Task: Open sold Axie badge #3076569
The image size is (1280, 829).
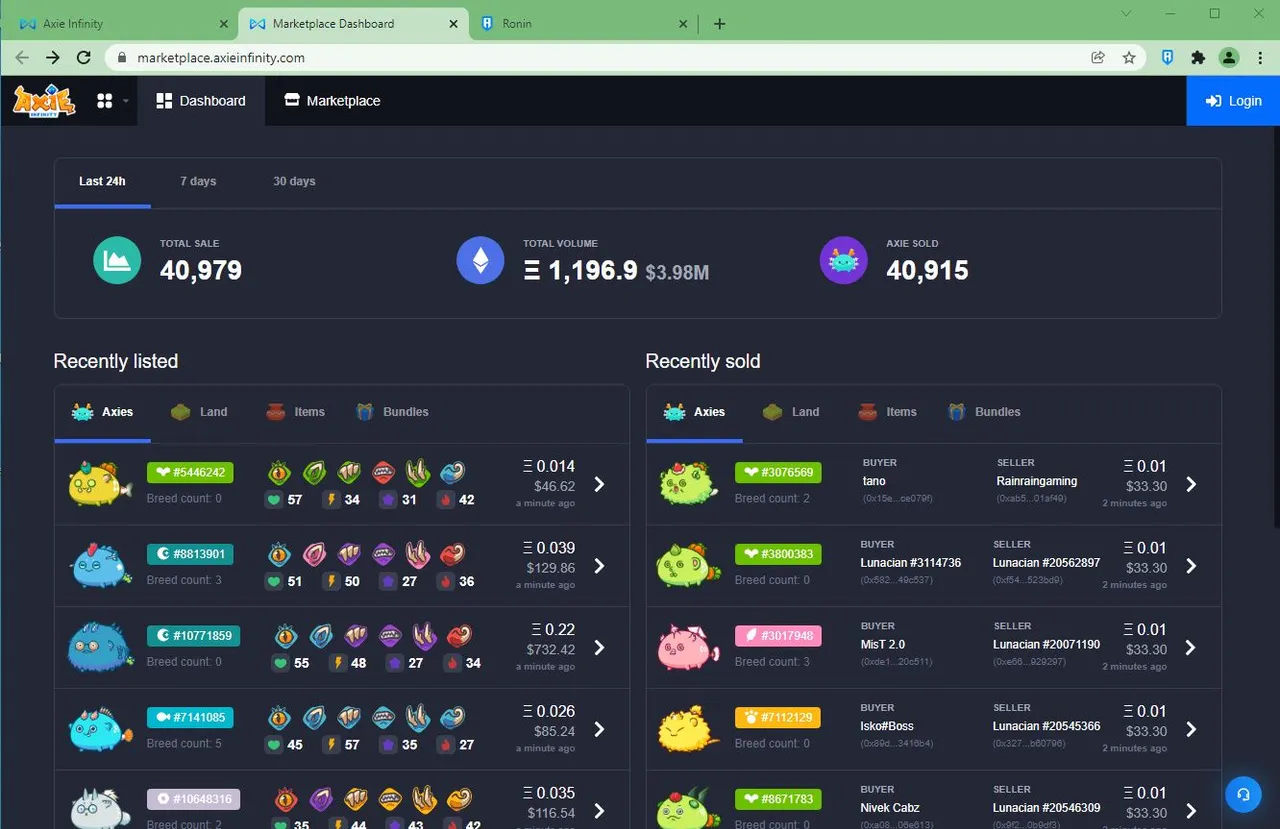Action: pos(778,472)
